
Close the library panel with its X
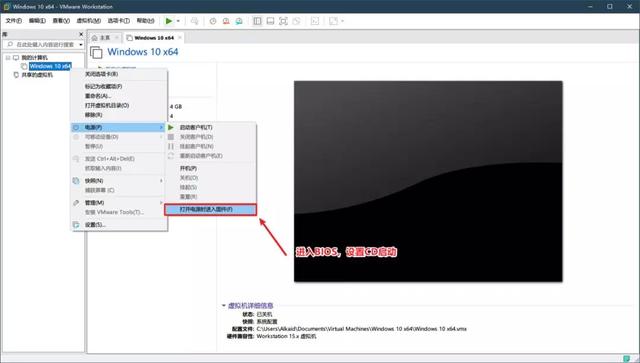[81, 34]
